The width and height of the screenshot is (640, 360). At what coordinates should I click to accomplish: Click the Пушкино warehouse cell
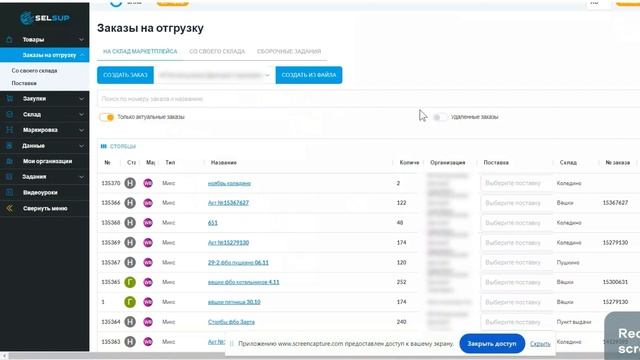(x=568, y=262)
